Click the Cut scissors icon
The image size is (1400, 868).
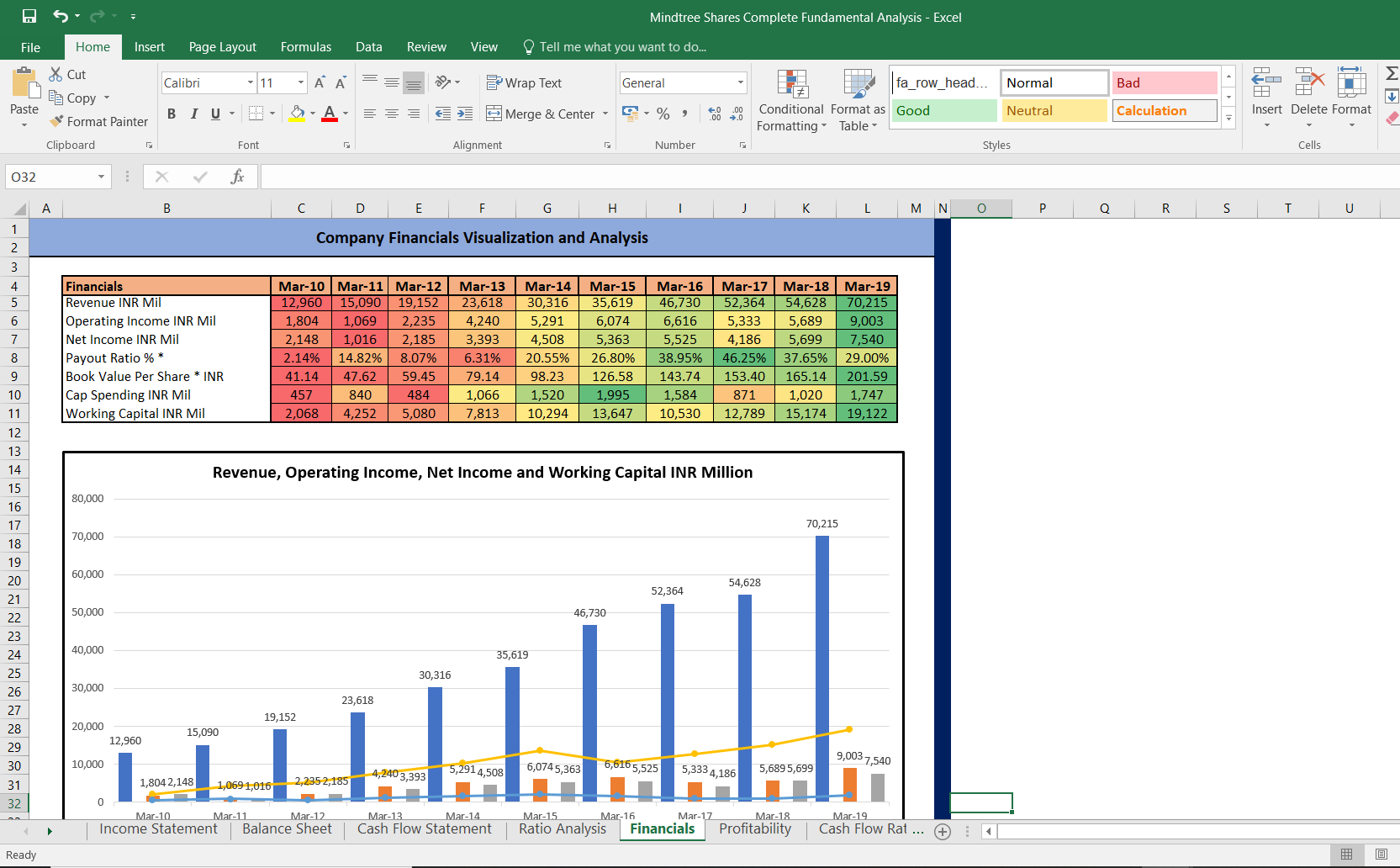(56, 74)
